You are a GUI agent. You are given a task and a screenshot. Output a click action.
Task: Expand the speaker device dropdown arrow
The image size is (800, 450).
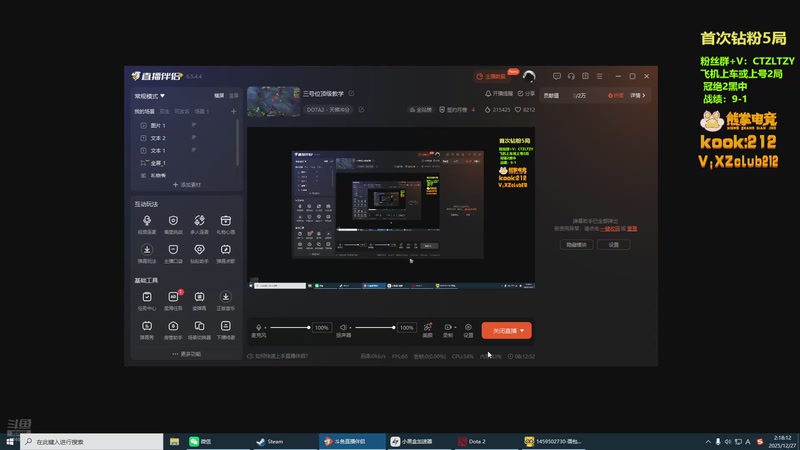(x=351, y=328)
